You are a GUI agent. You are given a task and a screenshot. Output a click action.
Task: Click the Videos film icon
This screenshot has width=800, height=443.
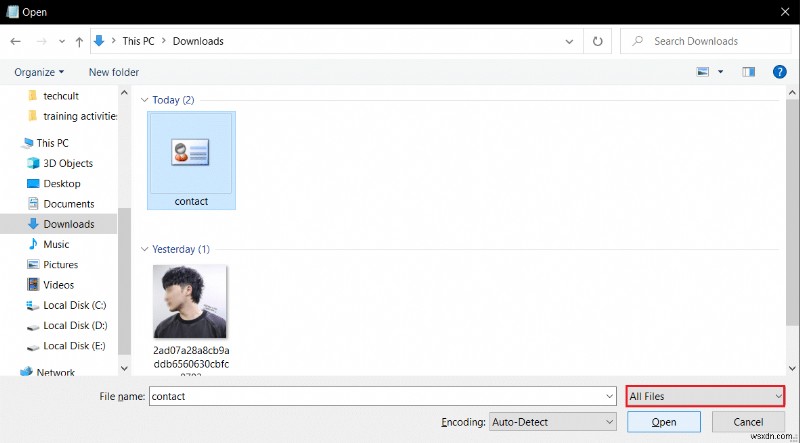33,284
